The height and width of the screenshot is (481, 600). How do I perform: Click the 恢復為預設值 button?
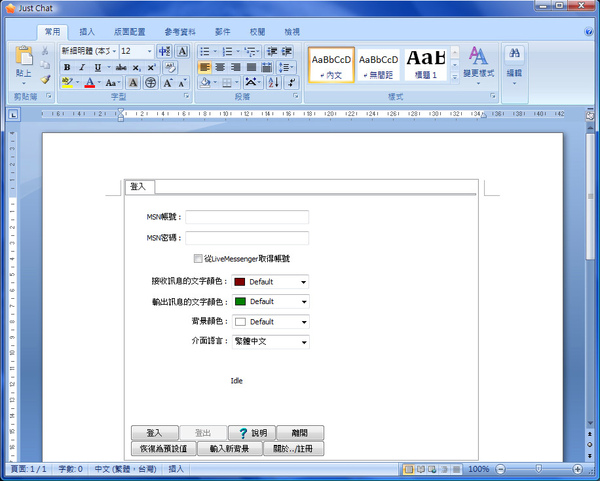pos(164,448)
